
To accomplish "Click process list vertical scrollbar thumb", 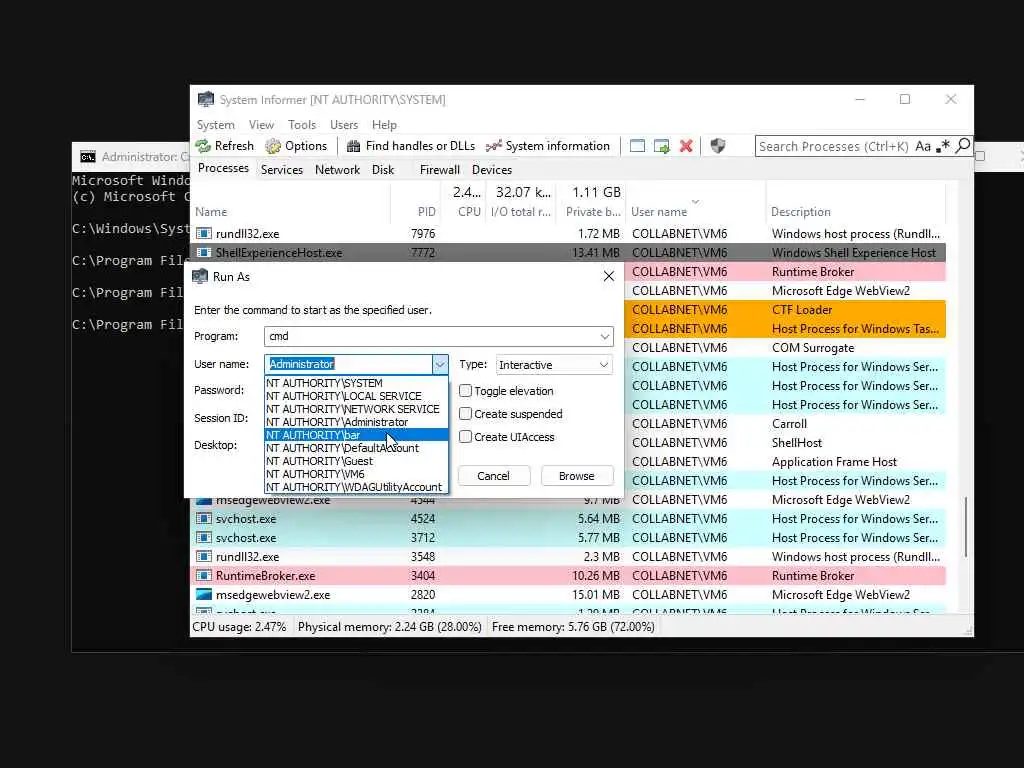I will click(x=965, y=526).
